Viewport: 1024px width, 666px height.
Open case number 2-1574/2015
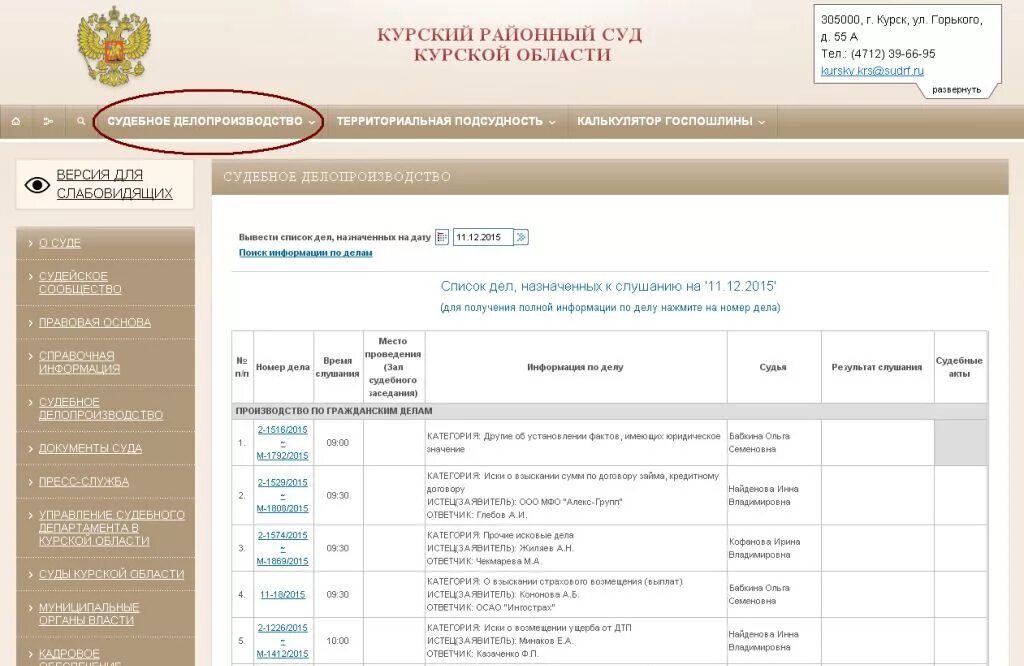(x=282, y=535)
